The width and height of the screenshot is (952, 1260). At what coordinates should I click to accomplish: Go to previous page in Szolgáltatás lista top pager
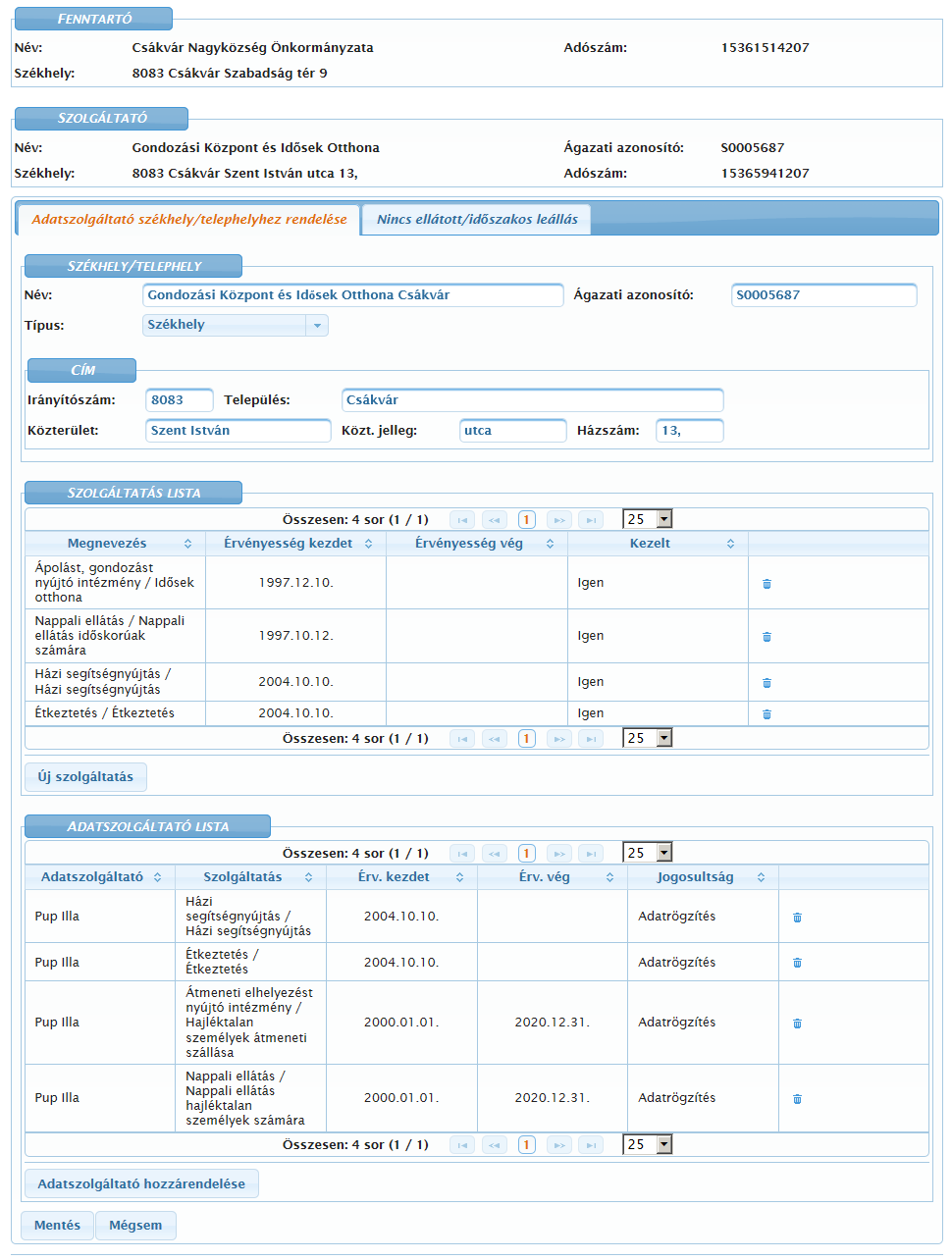click(x=495, y=520)
